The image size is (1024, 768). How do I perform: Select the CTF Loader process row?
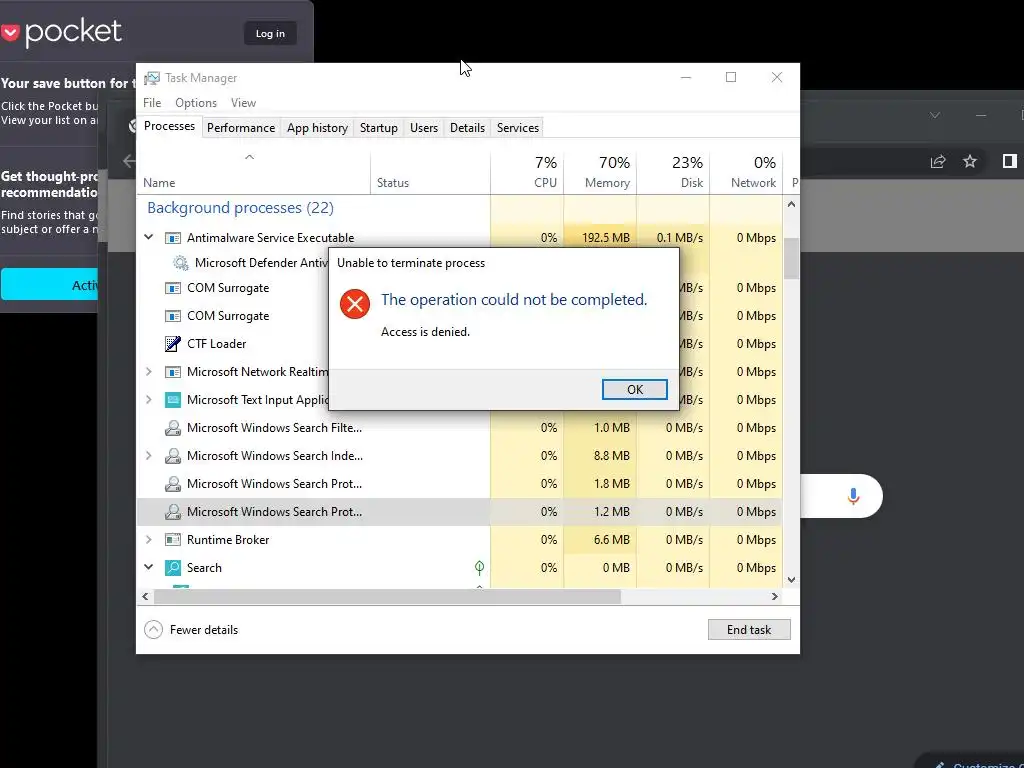click(x=459, y=344)
